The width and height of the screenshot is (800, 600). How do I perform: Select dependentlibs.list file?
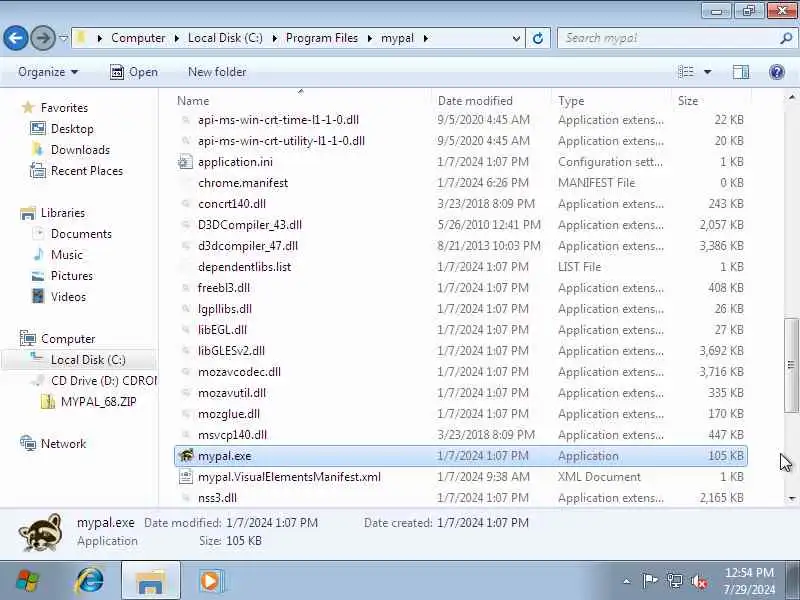[244, 266]
